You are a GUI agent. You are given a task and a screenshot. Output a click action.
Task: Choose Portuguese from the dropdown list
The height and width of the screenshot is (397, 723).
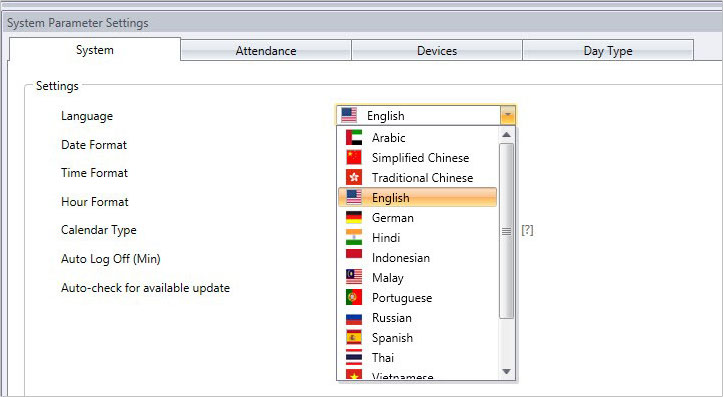coord(417,298)
